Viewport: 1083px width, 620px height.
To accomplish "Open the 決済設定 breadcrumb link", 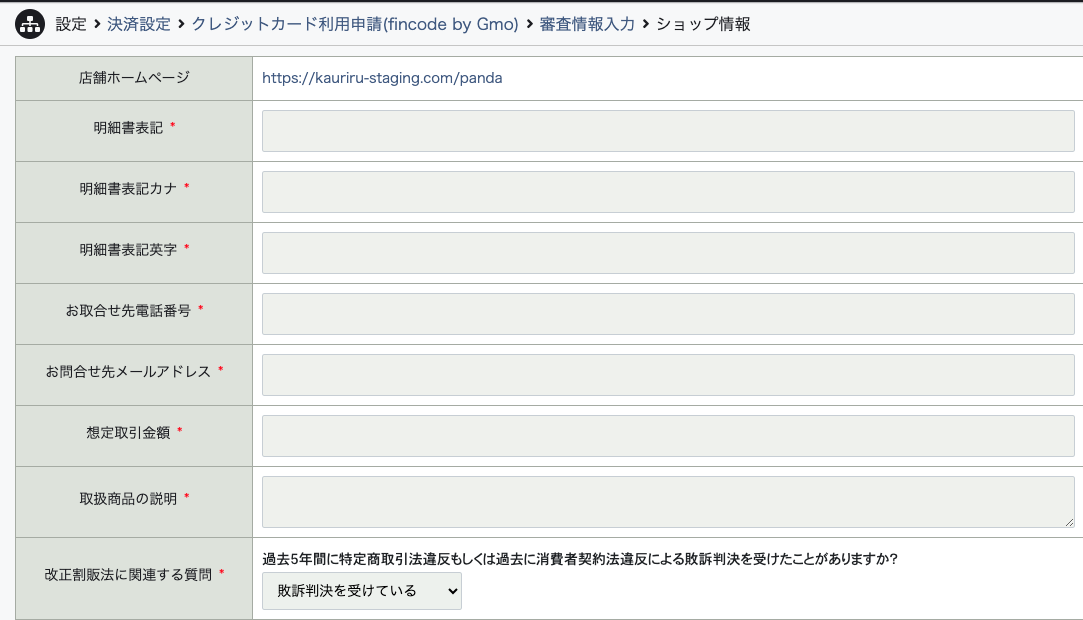I will click(139, 25).
